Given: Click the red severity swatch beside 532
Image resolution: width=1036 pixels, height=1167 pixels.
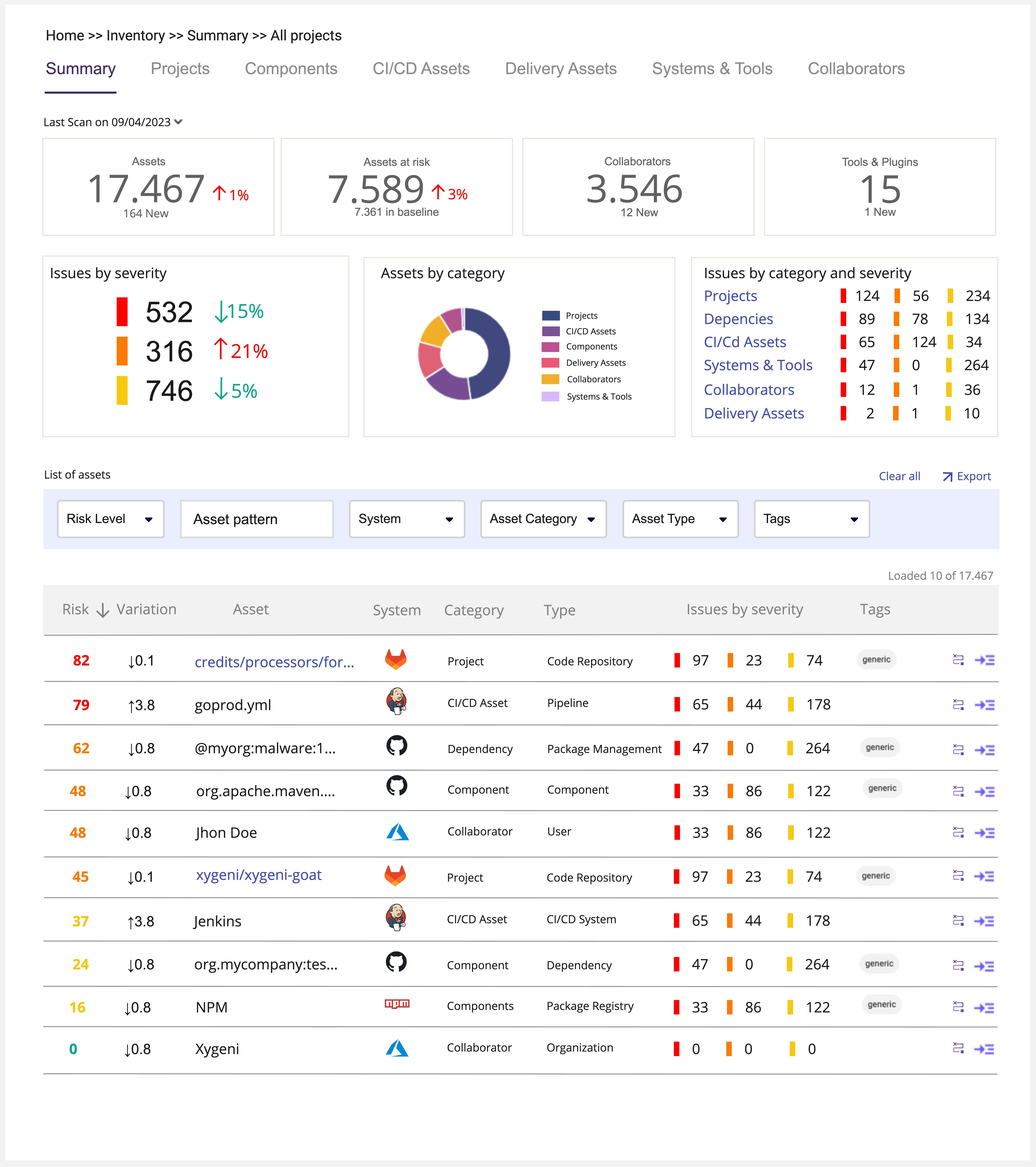Looking at the screenshot, I should click(x=122, y=312).
